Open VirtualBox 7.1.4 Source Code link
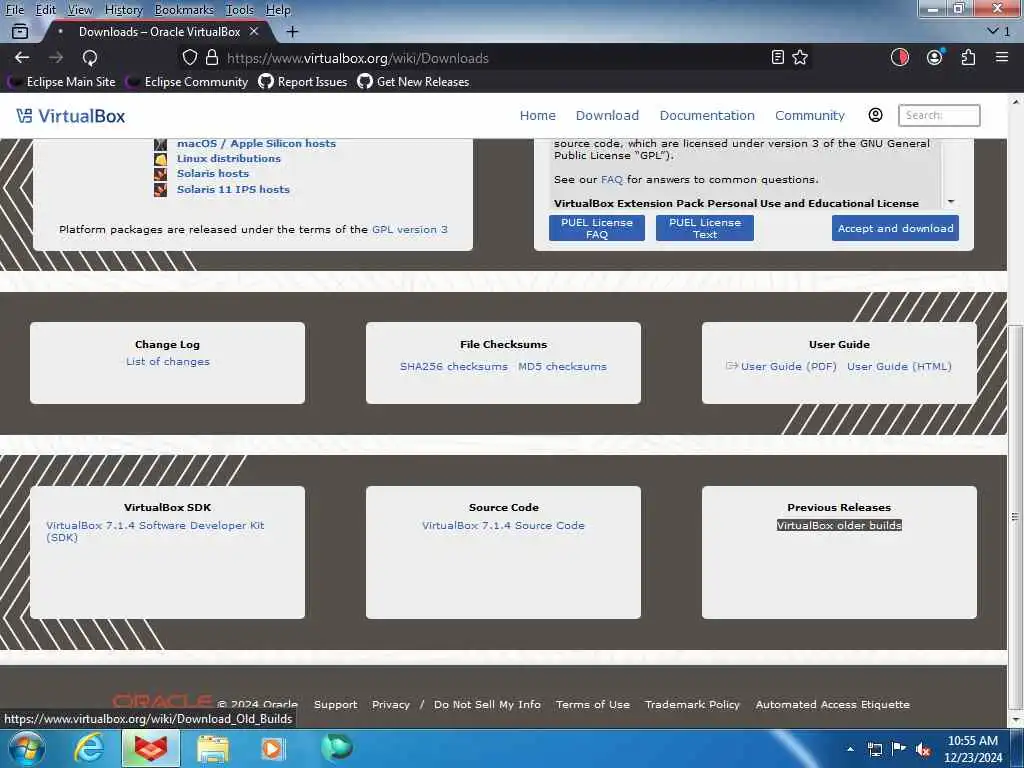Screen dimensions: 1024x768 (504, 525)
